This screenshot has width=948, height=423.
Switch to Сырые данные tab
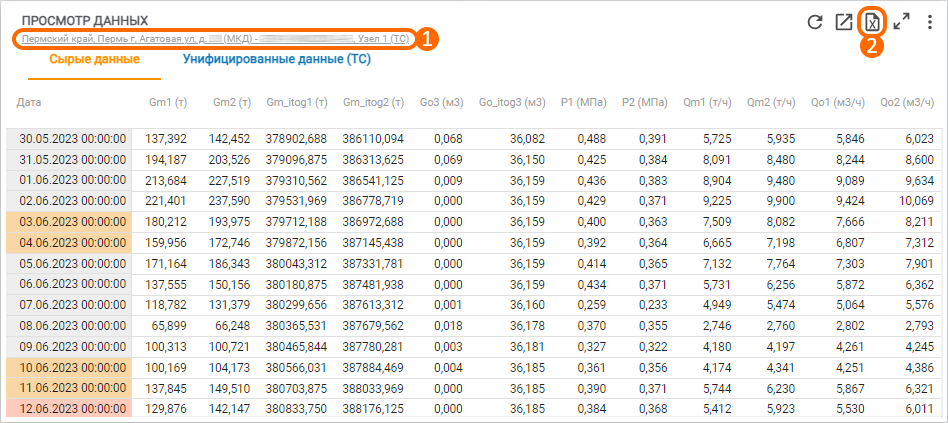[94, 59]
